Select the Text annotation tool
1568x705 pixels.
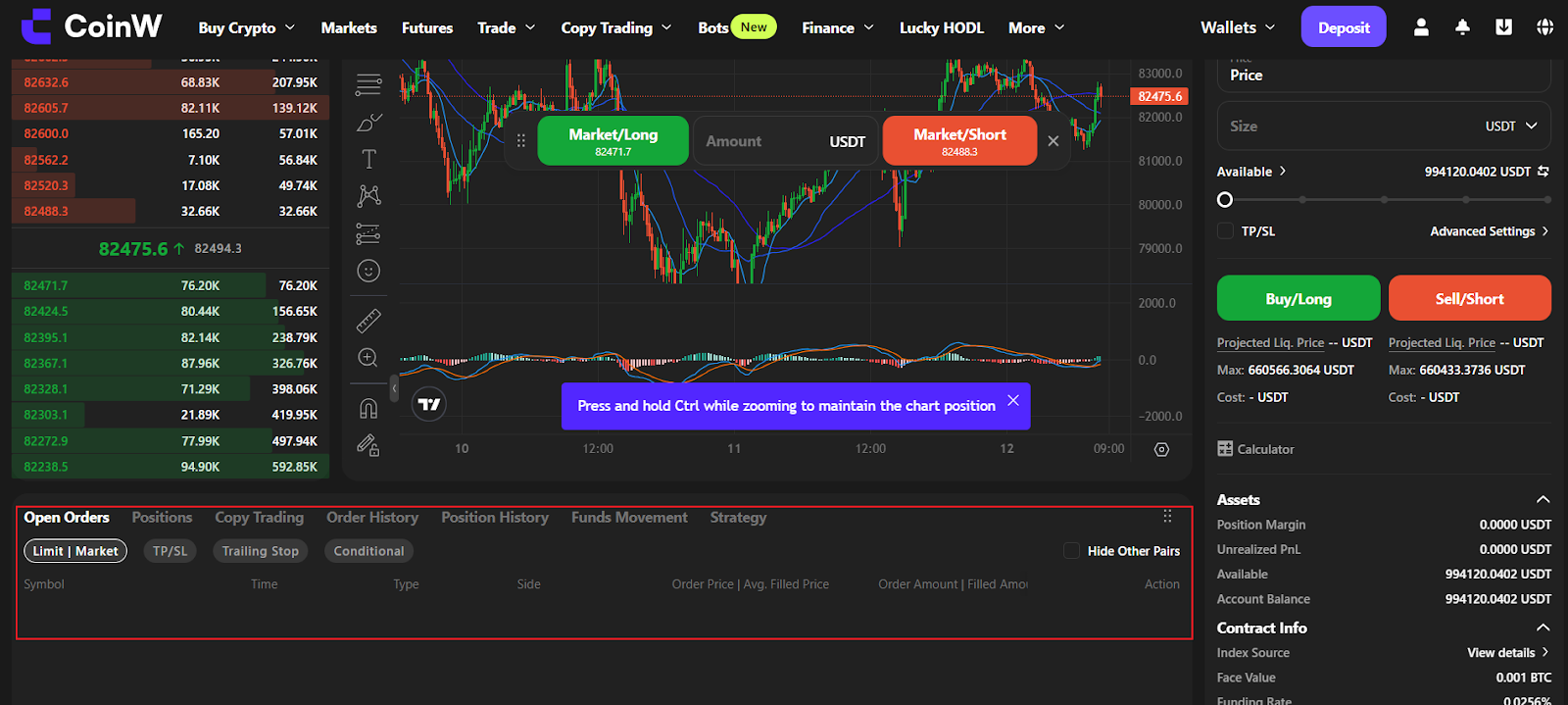(x=368, y=159)
